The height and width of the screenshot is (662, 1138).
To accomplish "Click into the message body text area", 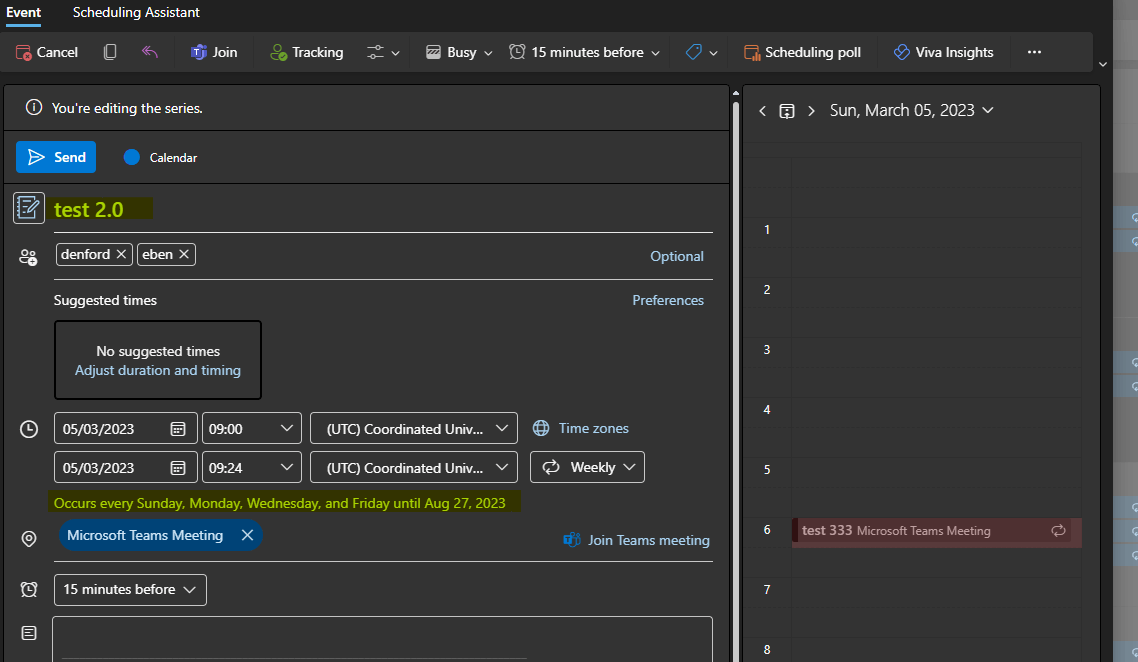I will 382,639.
